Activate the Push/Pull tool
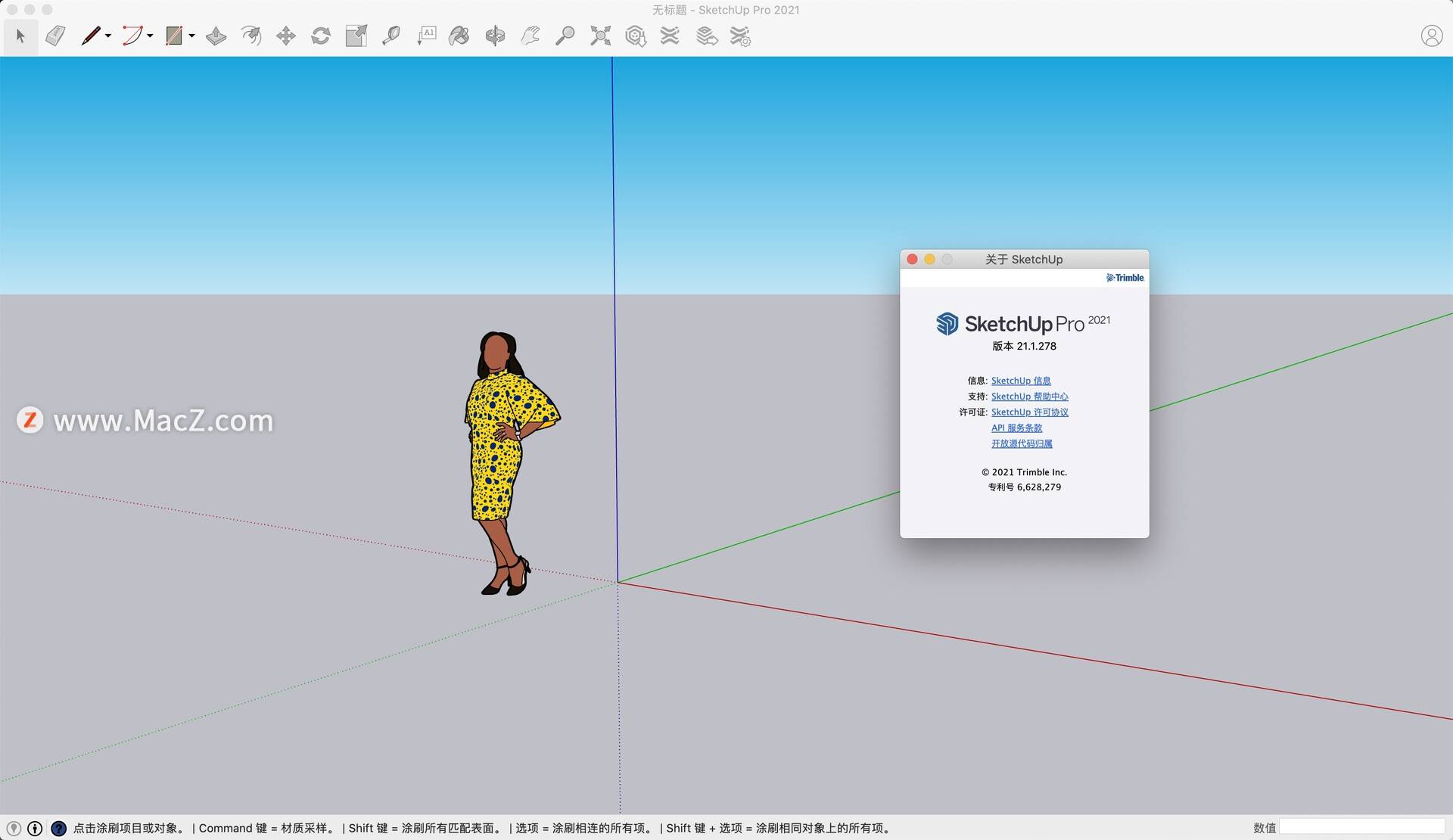Image resolution: width=1453 pixels, height=840 pixels. 216,36
